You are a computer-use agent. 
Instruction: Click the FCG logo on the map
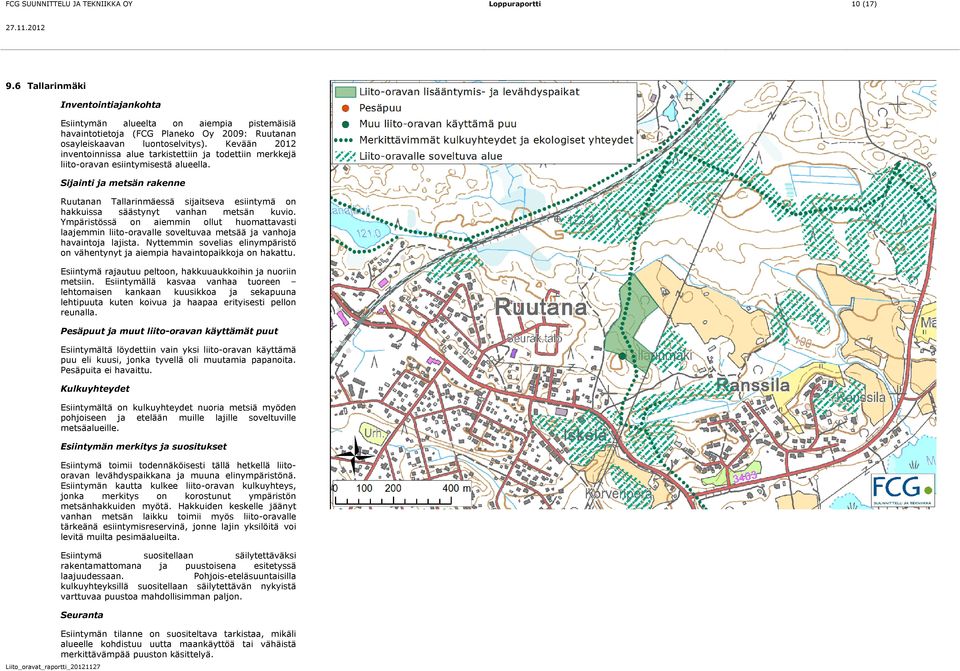(x=903, y=490)
